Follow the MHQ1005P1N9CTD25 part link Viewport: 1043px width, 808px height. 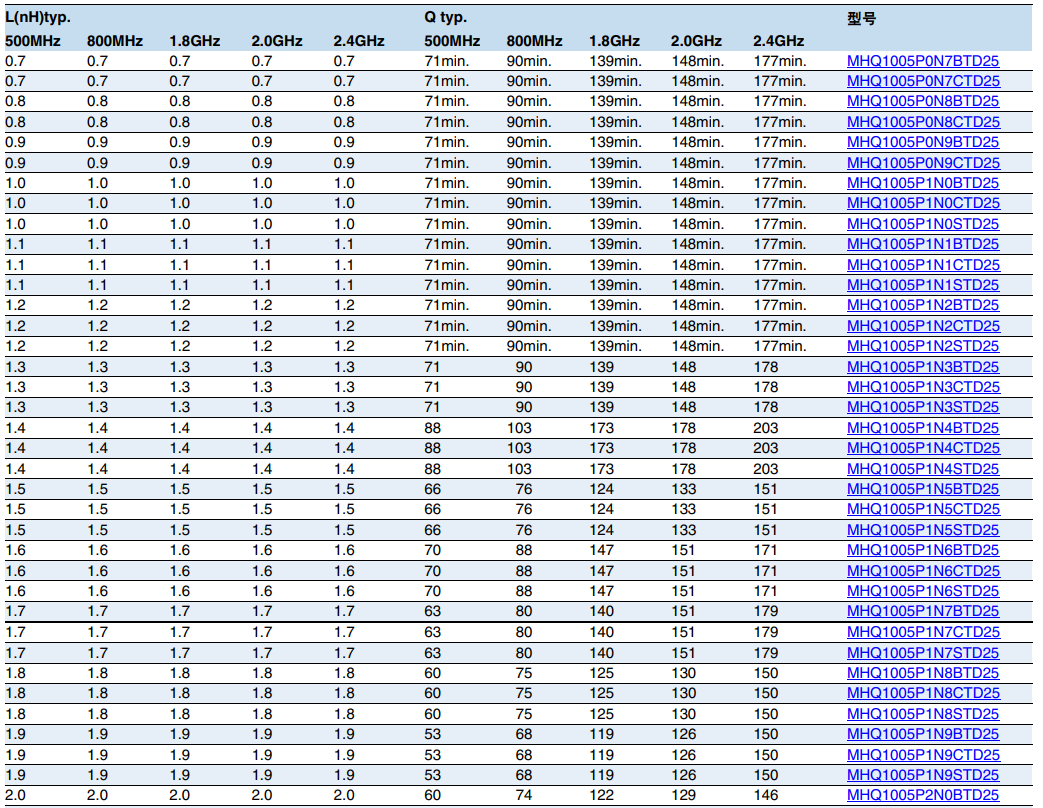click(x=923, y=755)
